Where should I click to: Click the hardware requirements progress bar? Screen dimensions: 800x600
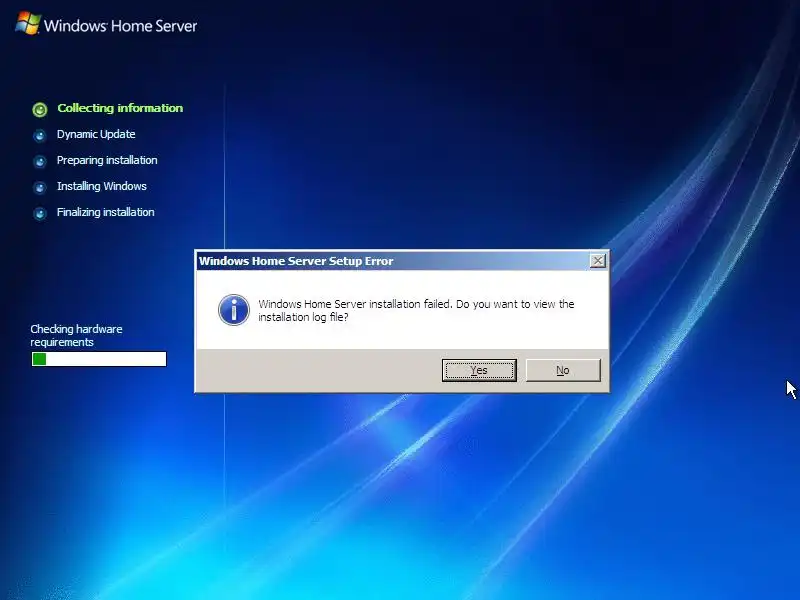pyautogui.click(x=99, y=359)
